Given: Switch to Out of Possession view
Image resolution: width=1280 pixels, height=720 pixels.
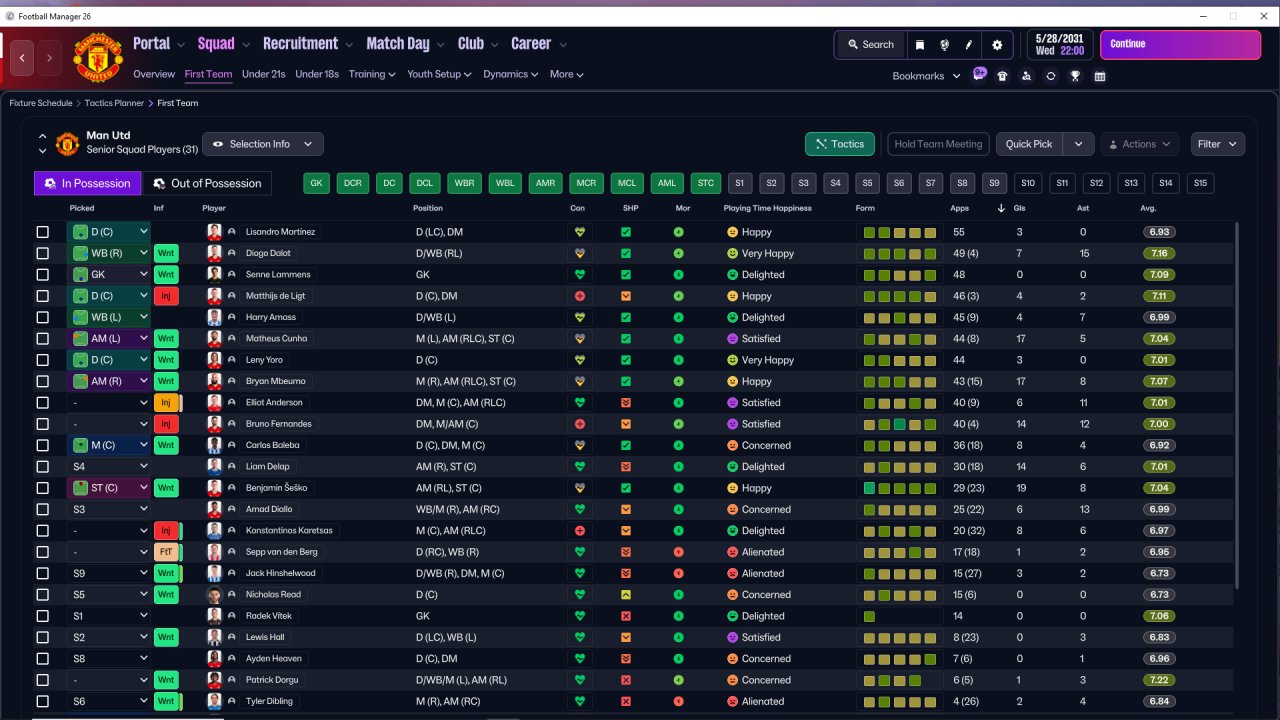Looking at the screenshot, I should pyautogui.click(x=207, y=183).
